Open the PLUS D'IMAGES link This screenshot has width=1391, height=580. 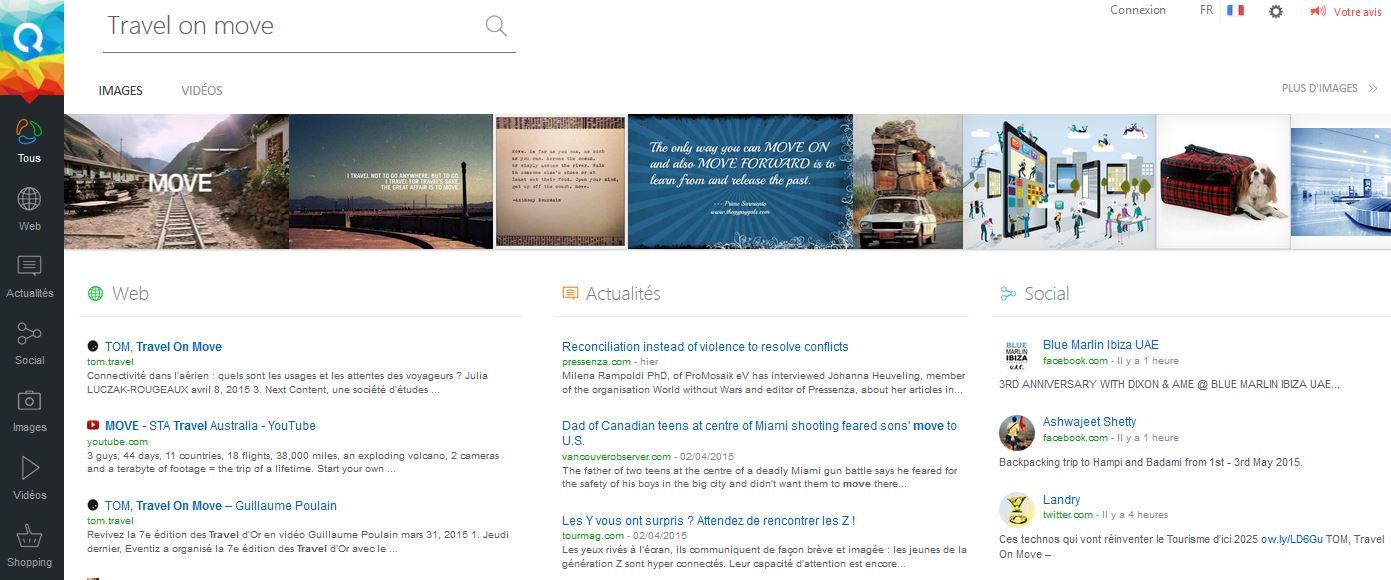[1320, 89]
